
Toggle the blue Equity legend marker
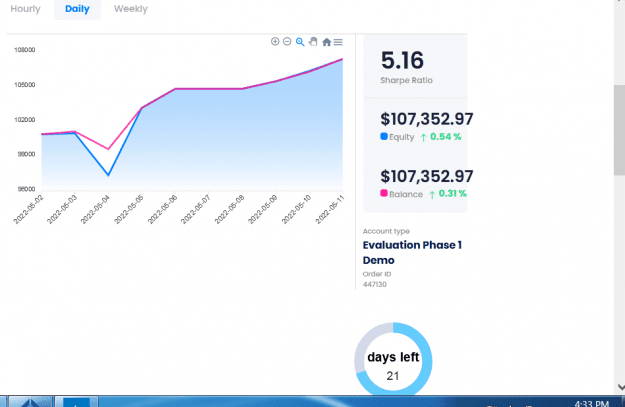click(384, 136)
